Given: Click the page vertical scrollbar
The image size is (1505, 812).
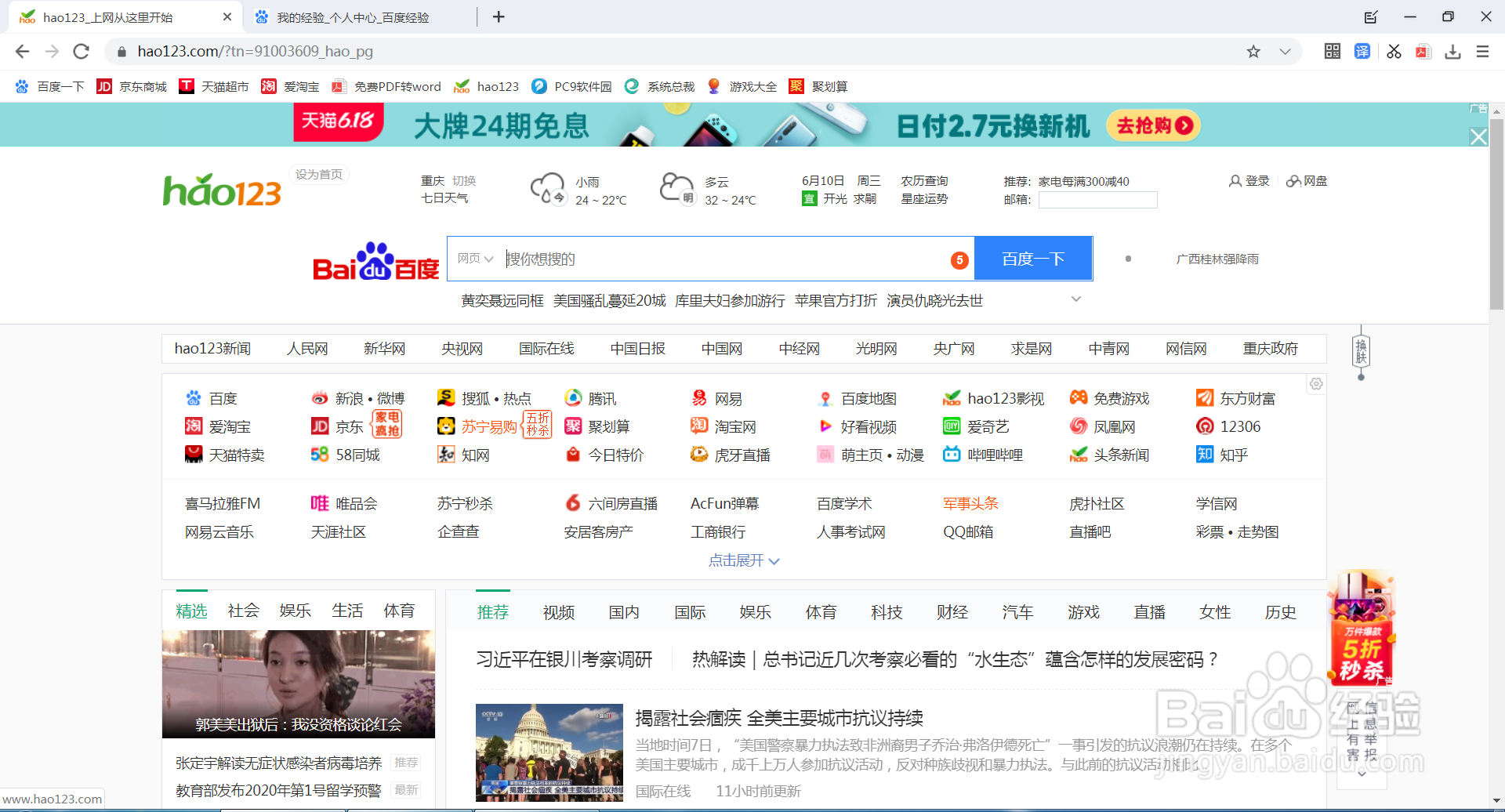Looking at the screenshot, I should (1496, 216).
